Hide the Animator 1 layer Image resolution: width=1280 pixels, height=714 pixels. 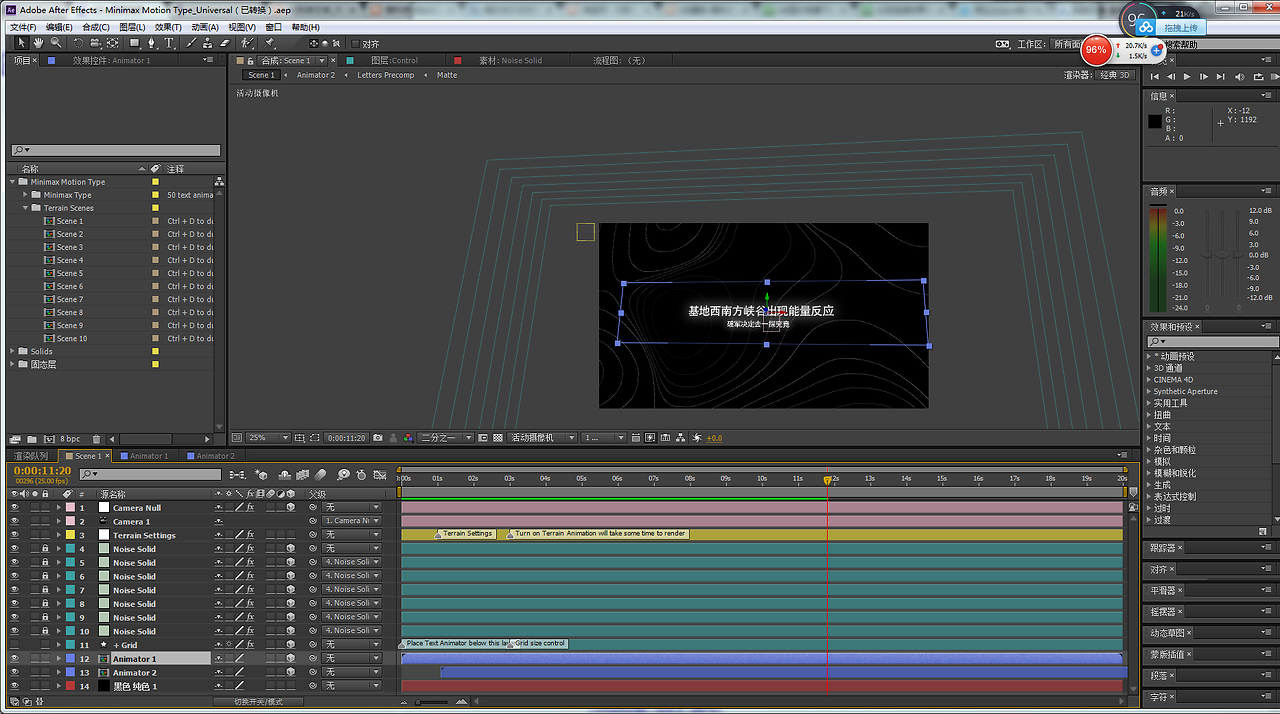(15, 659)
